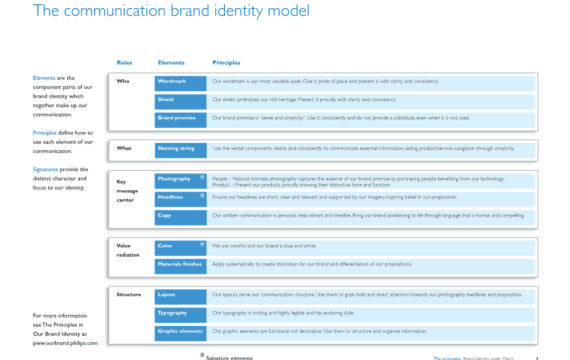570x360 pixels.
Task: Click the materials finishes principle sentence
Action: point(312,264)
